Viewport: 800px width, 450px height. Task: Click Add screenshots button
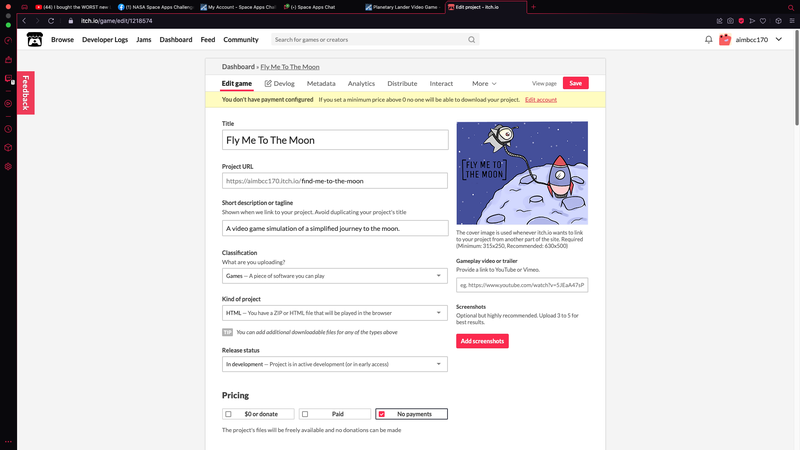482,341
